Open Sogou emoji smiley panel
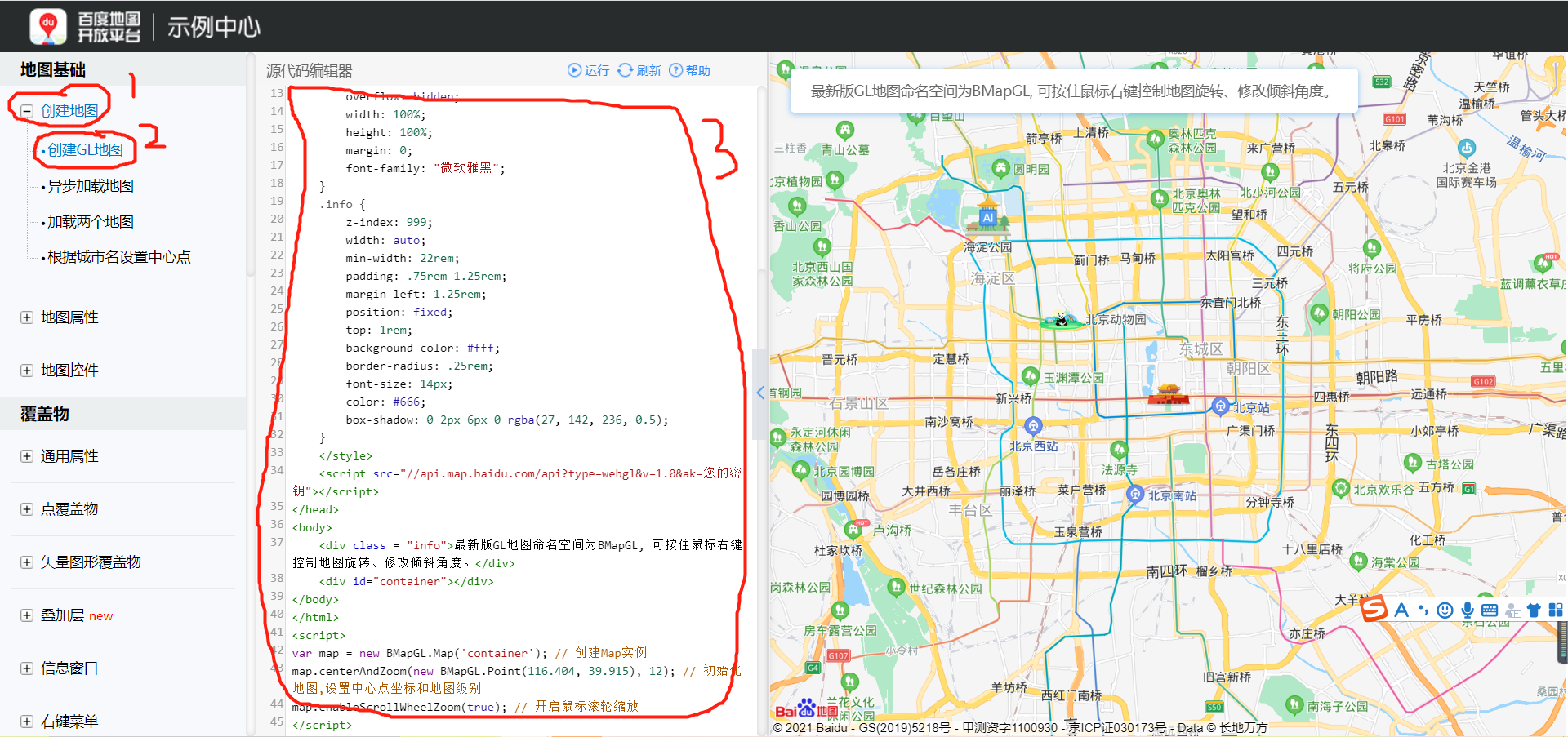This screenshot has height=737, width=1568. [1445, 610]
